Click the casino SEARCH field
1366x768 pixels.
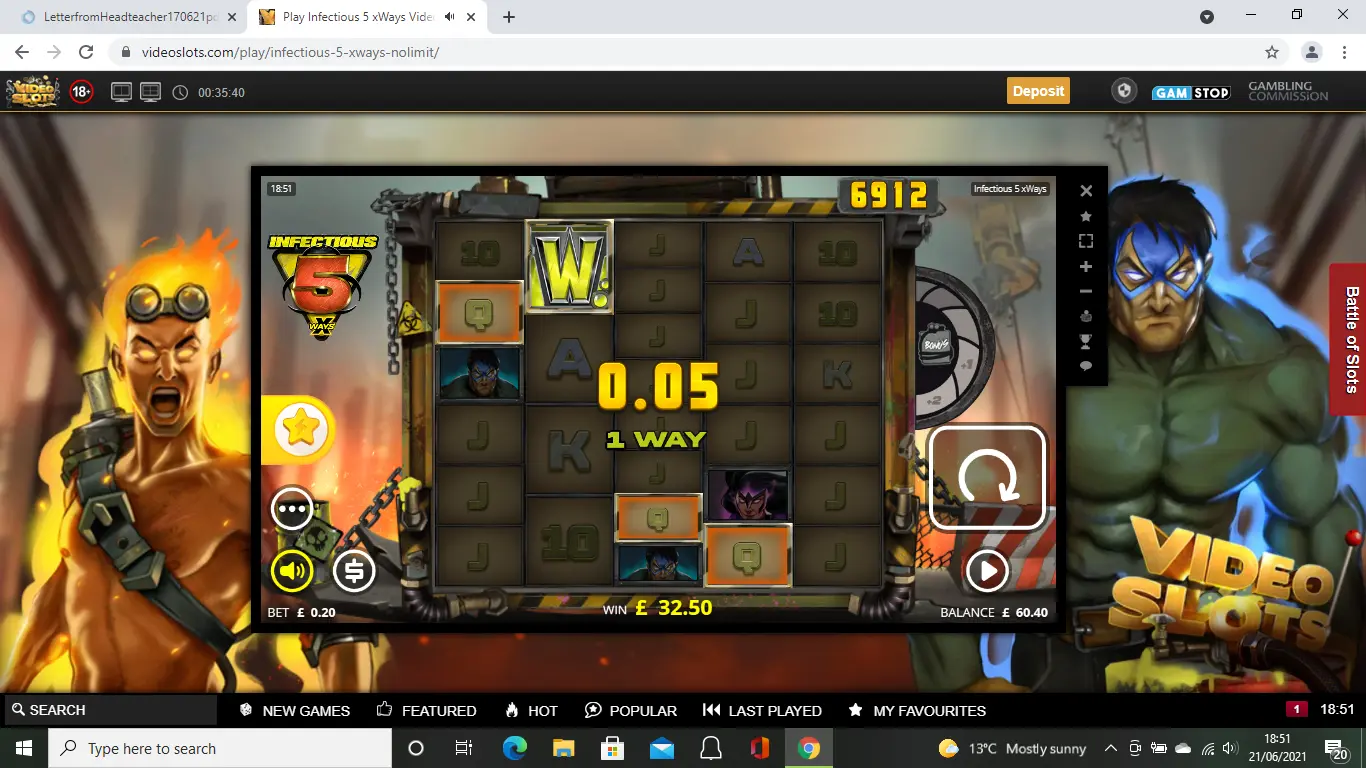tap(110, 710)
